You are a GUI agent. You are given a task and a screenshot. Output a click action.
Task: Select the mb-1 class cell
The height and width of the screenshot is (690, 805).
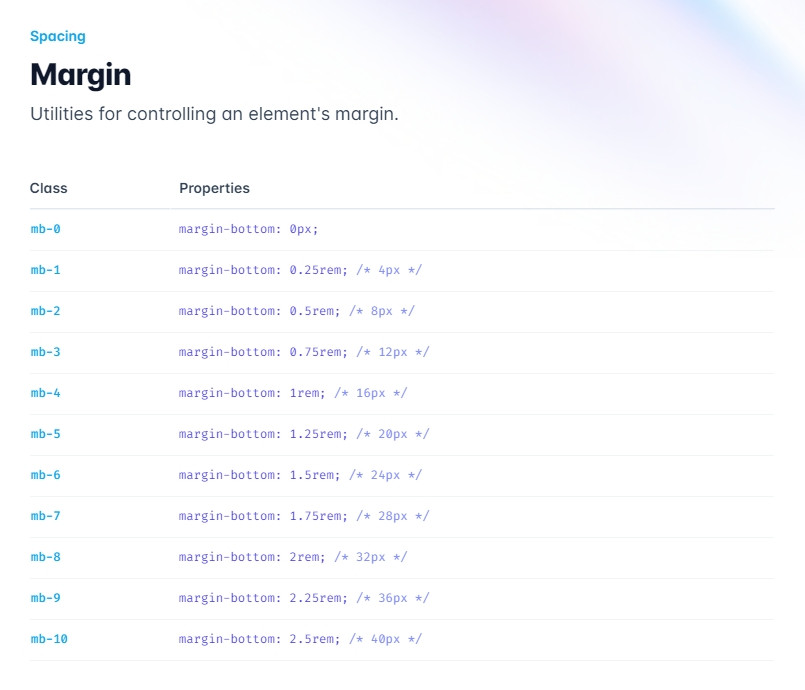point(45,270)
